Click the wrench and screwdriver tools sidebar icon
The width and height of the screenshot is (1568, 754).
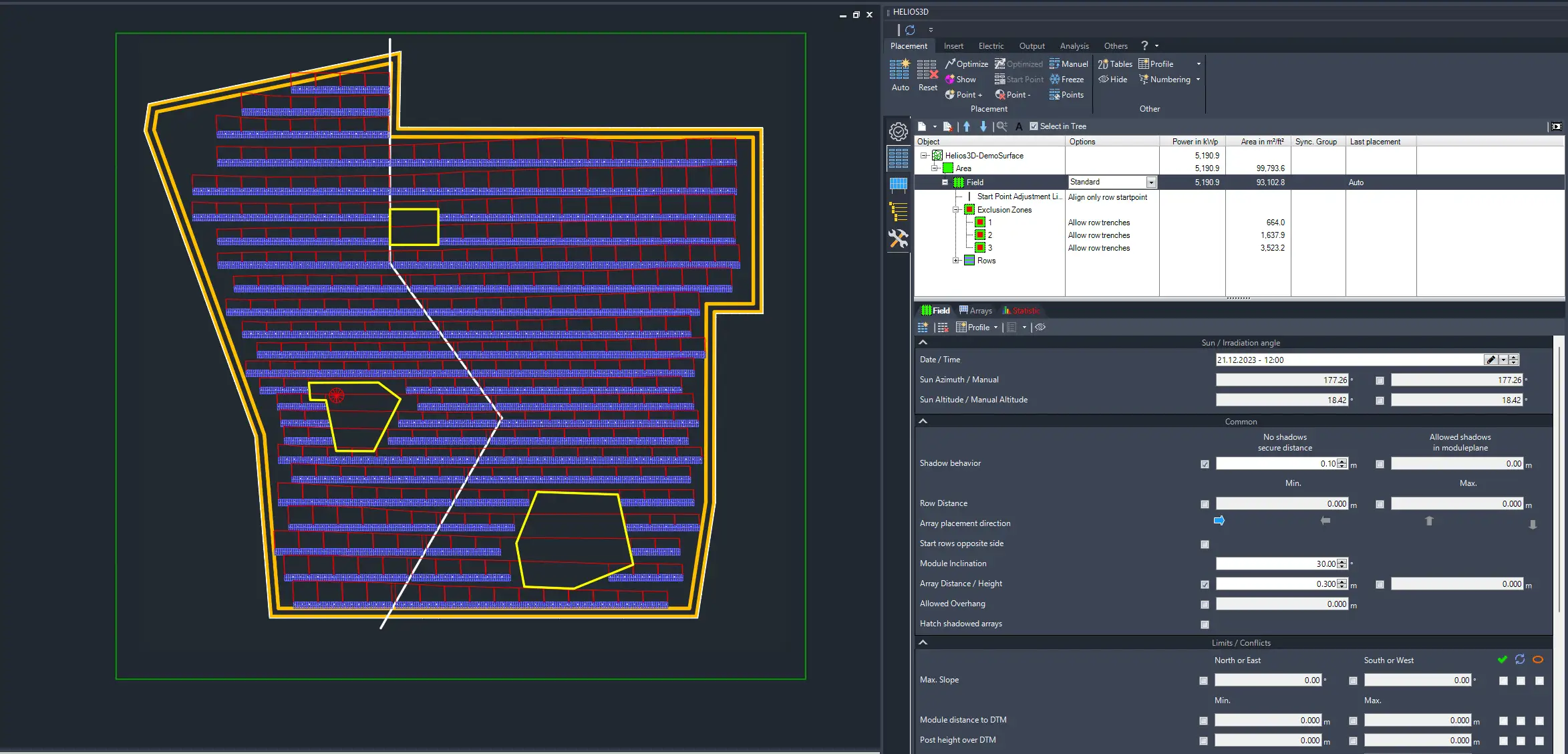(898, 239)
